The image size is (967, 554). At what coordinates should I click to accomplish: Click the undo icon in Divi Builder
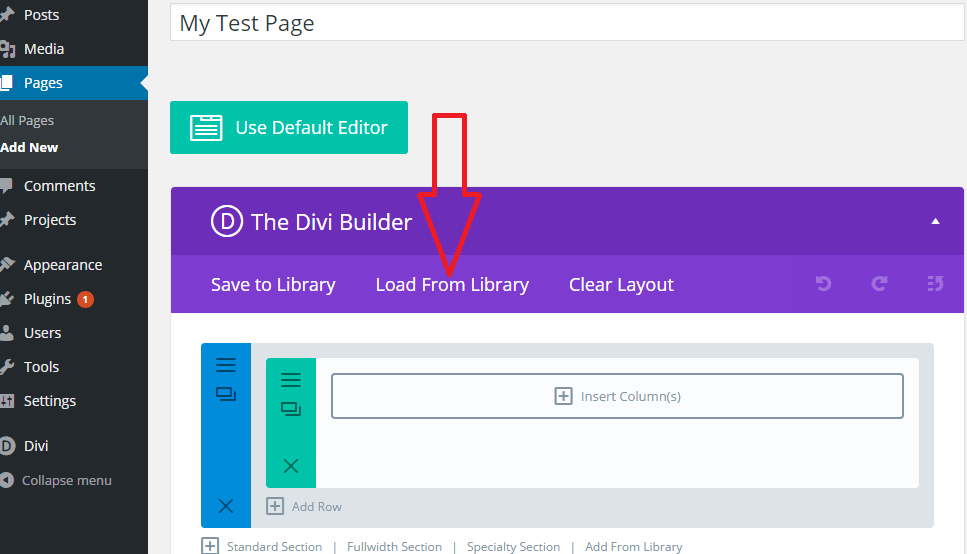pyautogui.click(x=823, y=284)
